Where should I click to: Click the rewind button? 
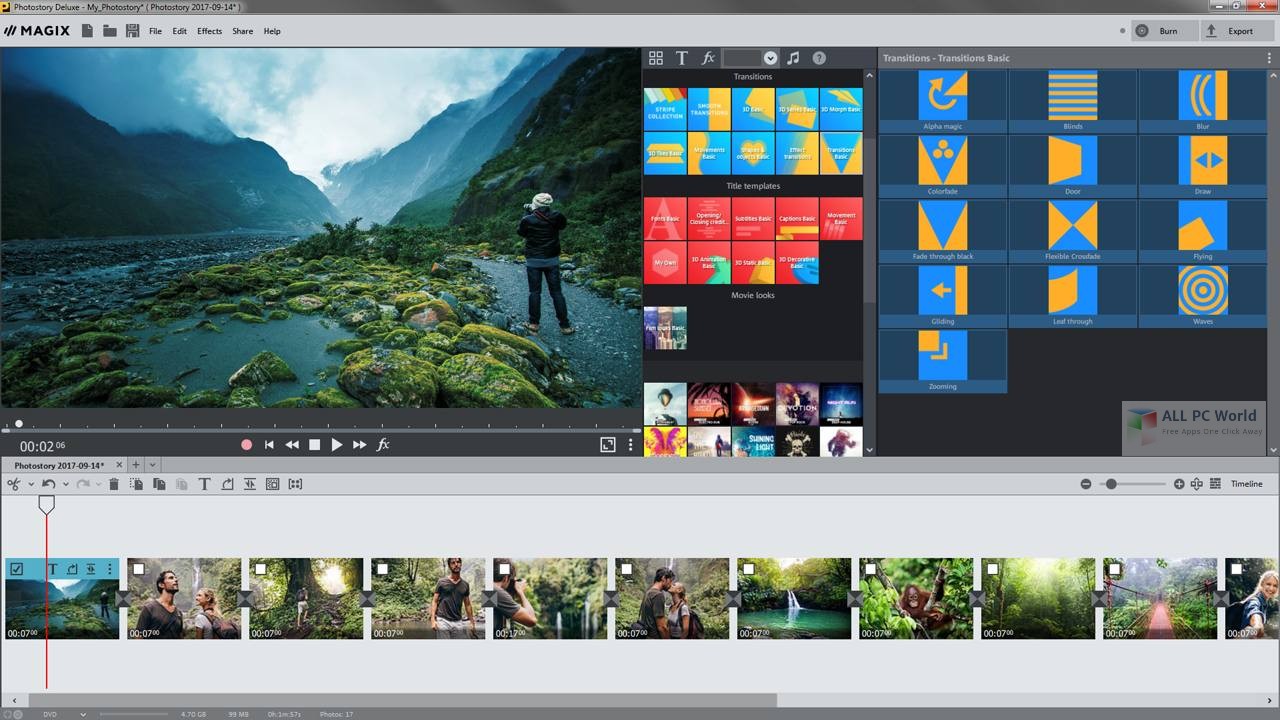click(292, 445)
